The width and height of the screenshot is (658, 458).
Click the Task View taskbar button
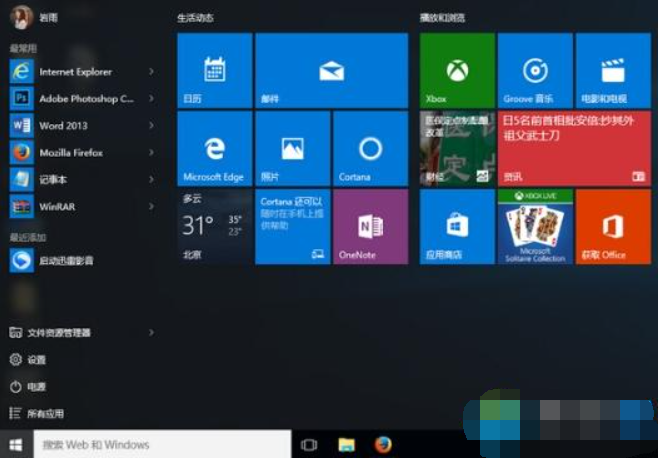point(309,444)
